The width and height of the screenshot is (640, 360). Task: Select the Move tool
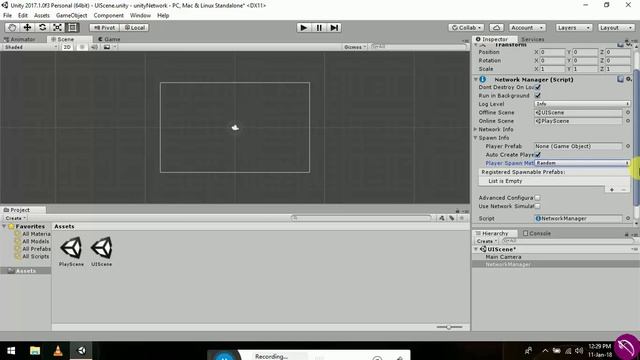click(27, 27)
